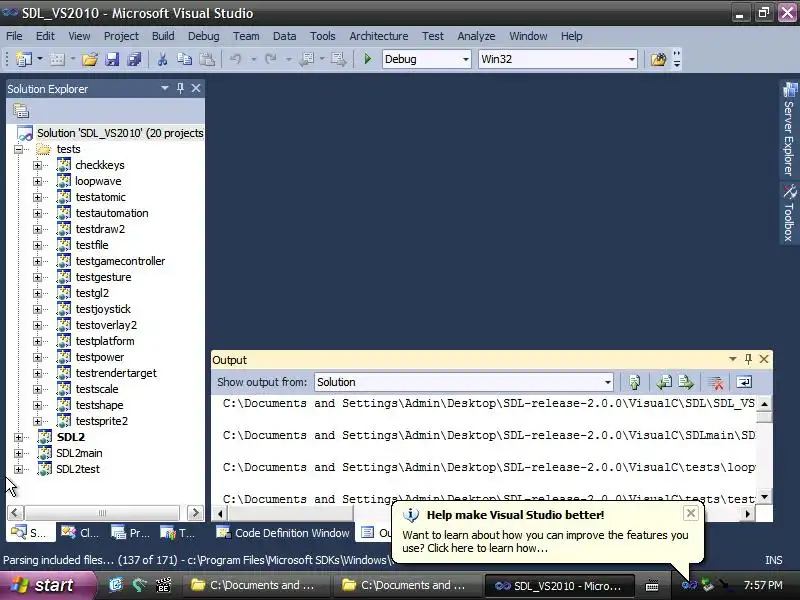Click the Find Message in Code icon in Output

pos(634,382)
